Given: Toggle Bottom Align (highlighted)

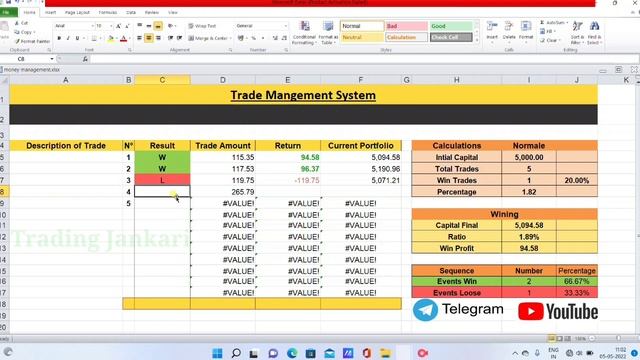Looking at the screenshot, I should coord(158,26).
